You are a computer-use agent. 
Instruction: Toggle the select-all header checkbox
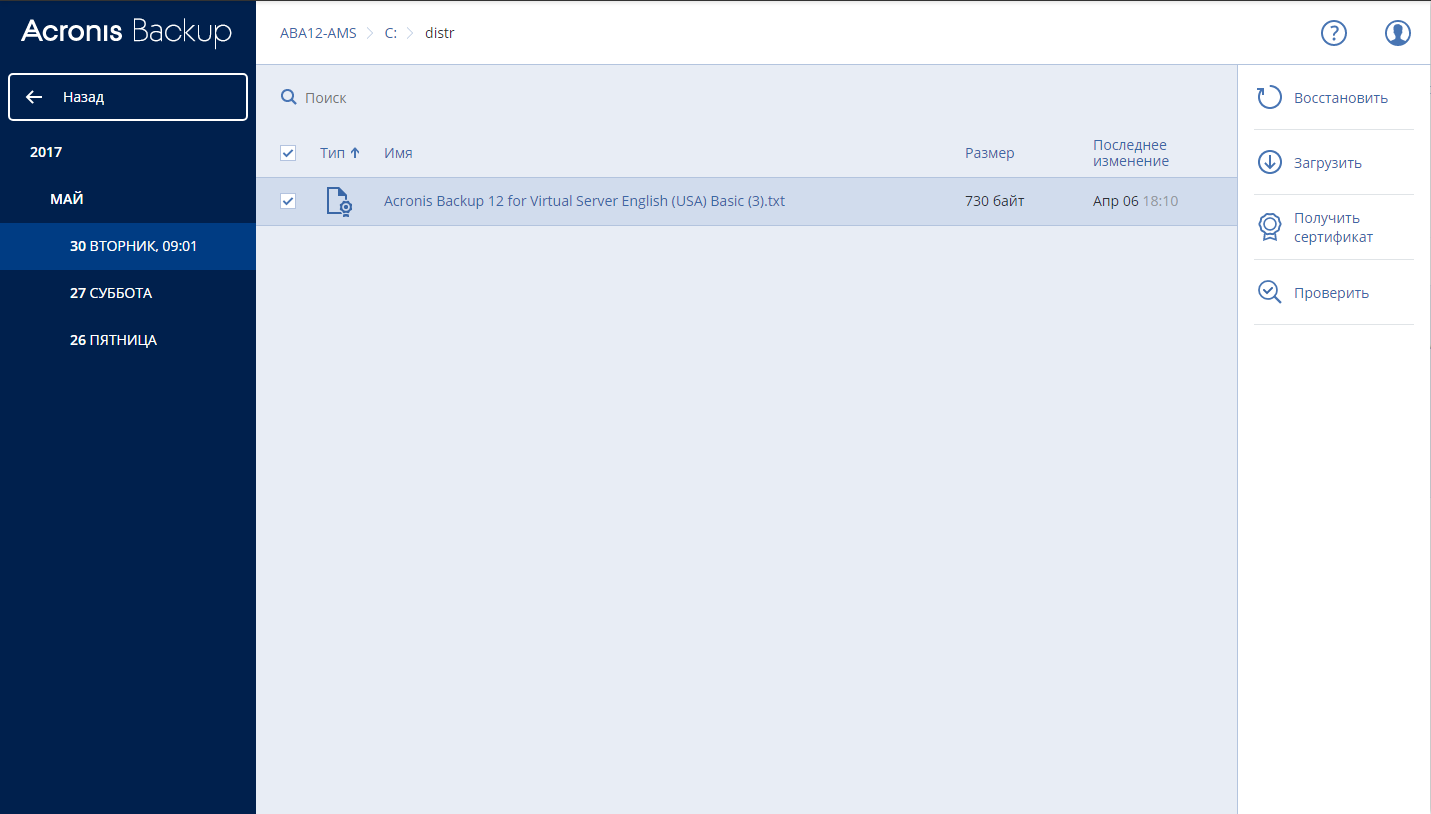288,153
